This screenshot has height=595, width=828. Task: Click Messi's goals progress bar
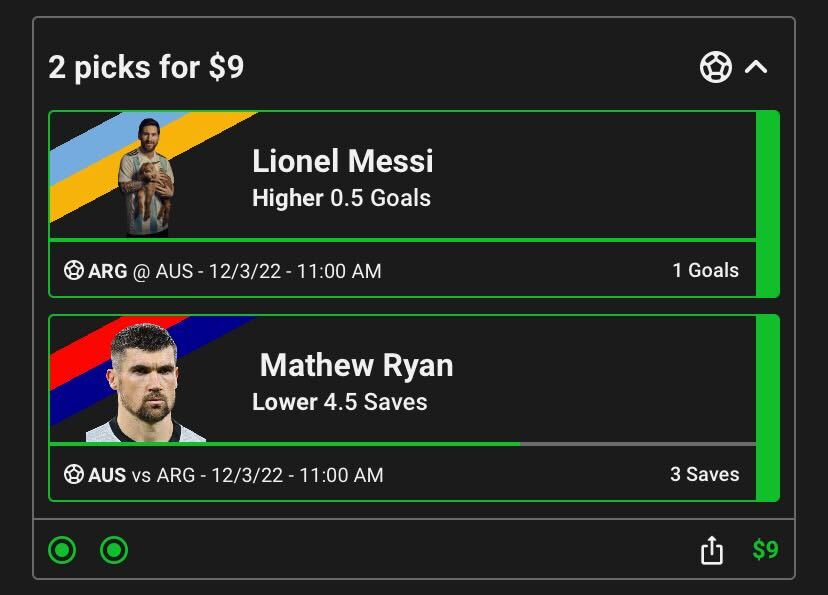[402, 240]
